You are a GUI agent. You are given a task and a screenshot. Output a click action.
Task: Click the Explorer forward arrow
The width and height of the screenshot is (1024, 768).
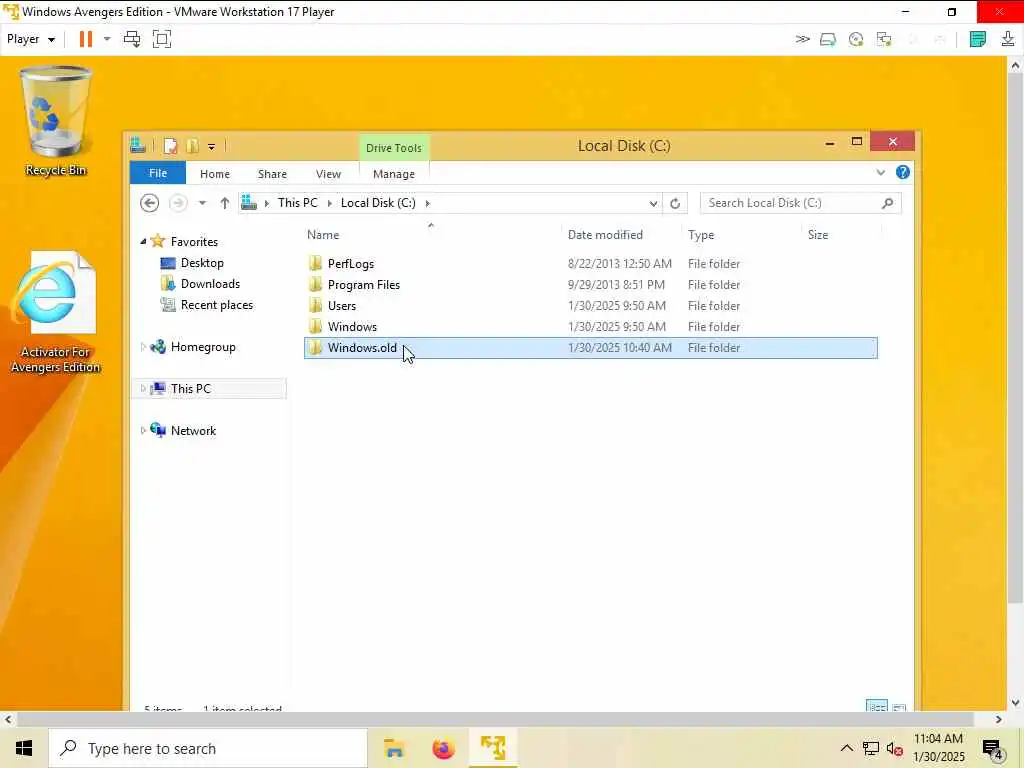click(178, 203)
